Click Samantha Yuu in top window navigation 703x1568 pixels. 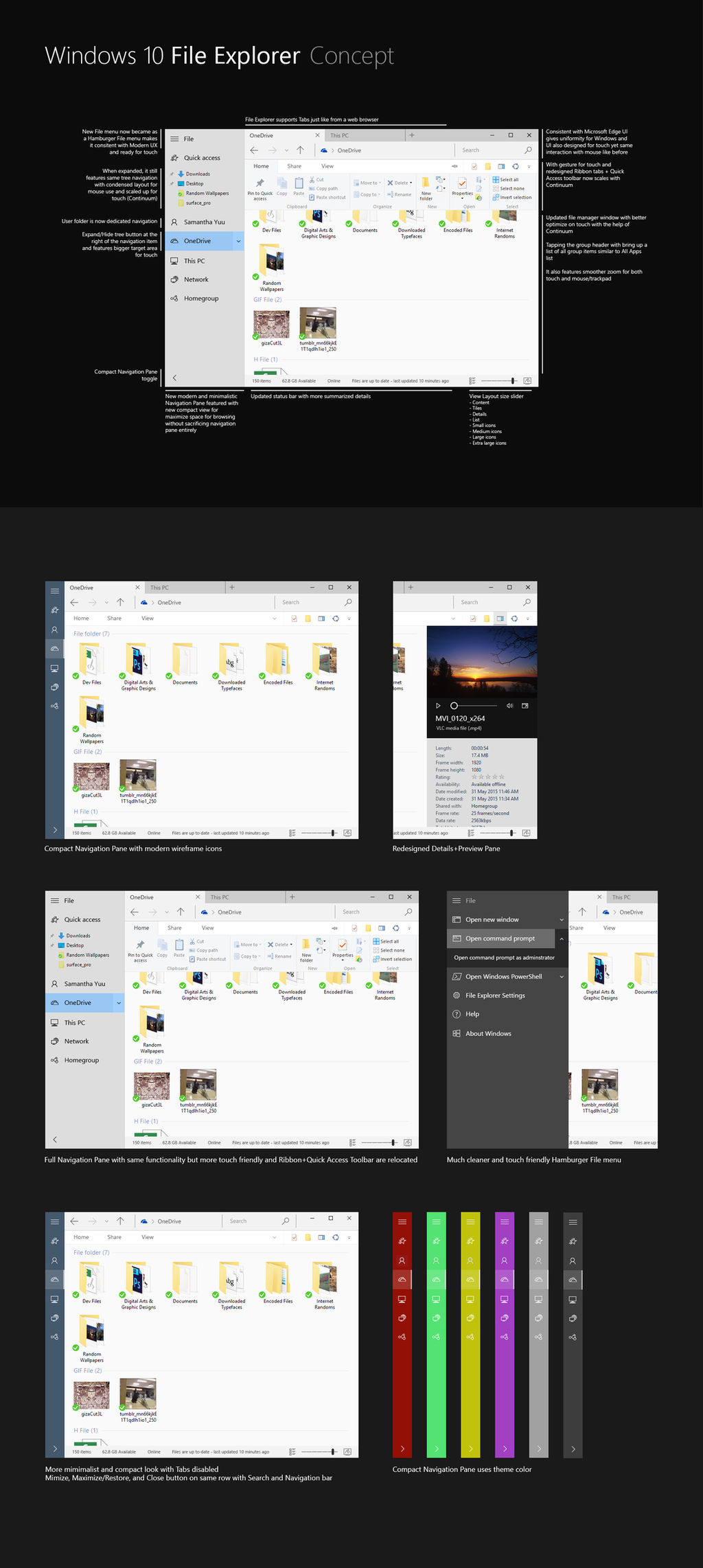(204, 222)
